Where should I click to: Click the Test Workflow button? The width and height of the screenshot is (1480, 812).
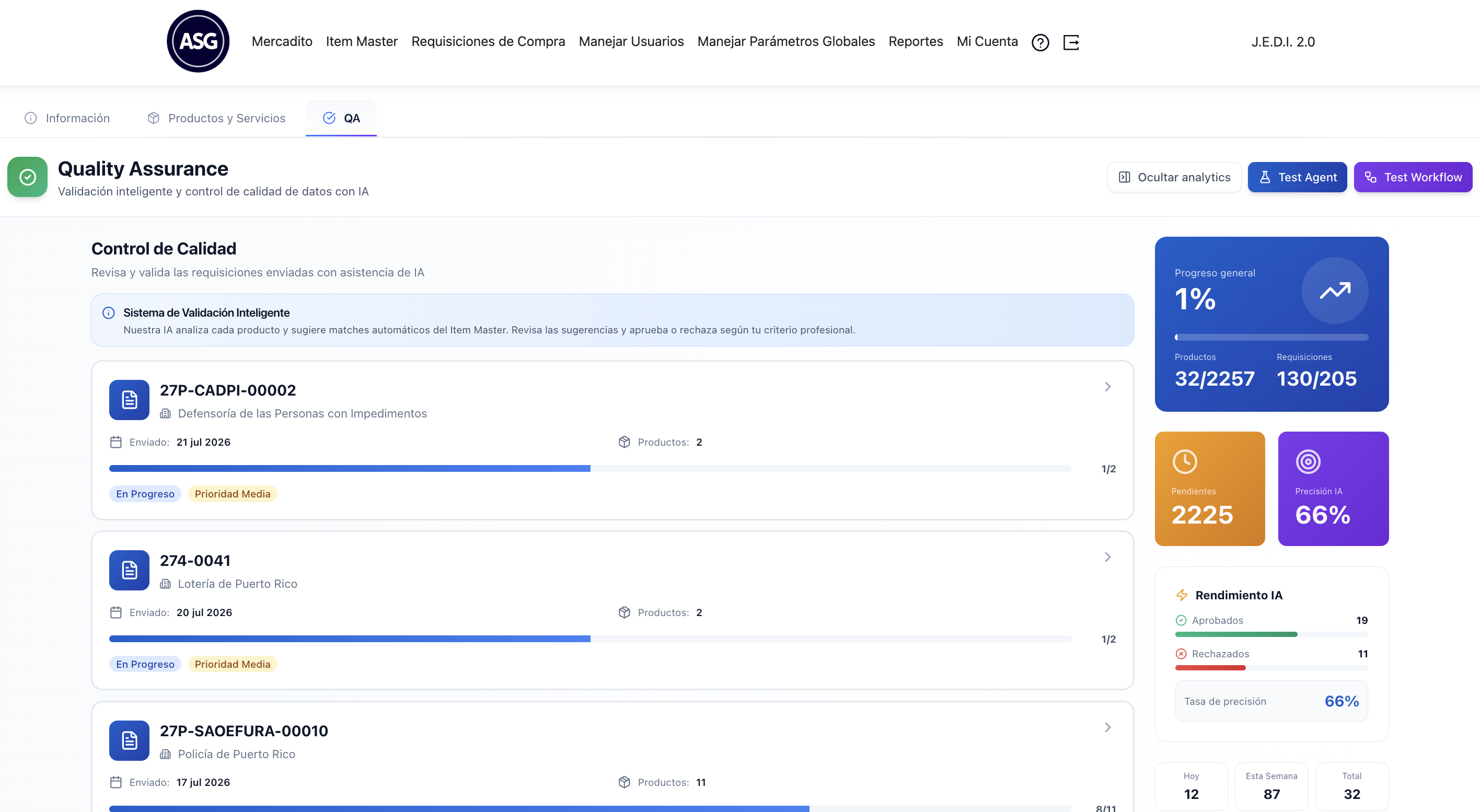click(1413, 178)
